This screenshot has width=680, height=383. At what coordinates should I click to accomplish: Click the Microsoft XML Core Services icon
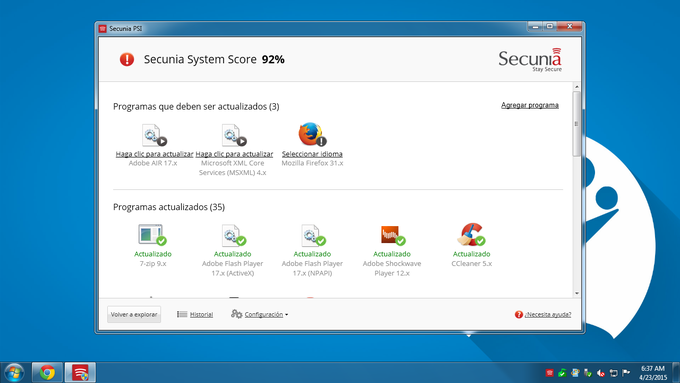(x=234, y=135)
